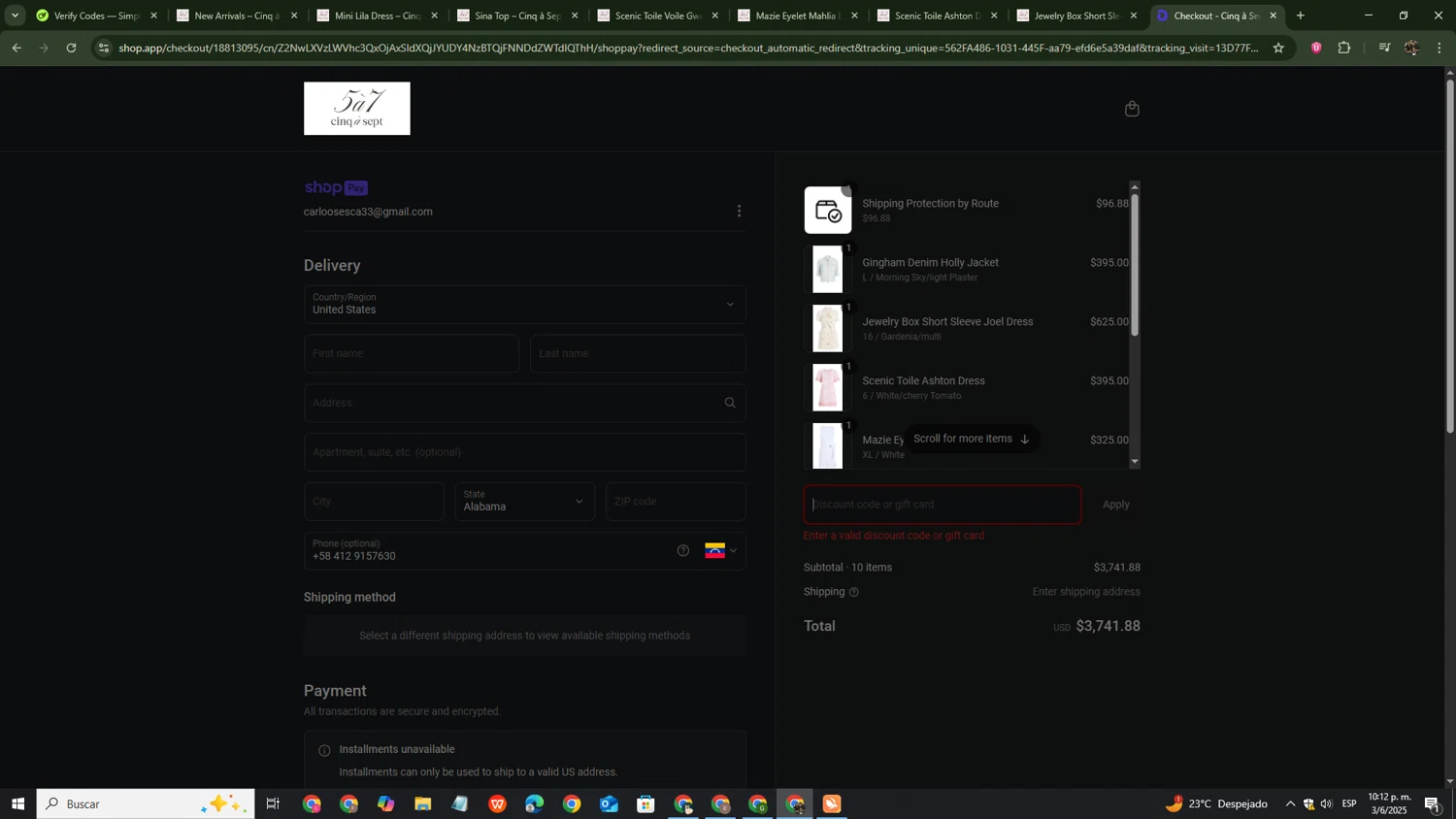The height and width of the screenshot is (819, 1456).
Task: Click Windows search box Buscar
Action: pyautogui.click(x=146, y=803)
